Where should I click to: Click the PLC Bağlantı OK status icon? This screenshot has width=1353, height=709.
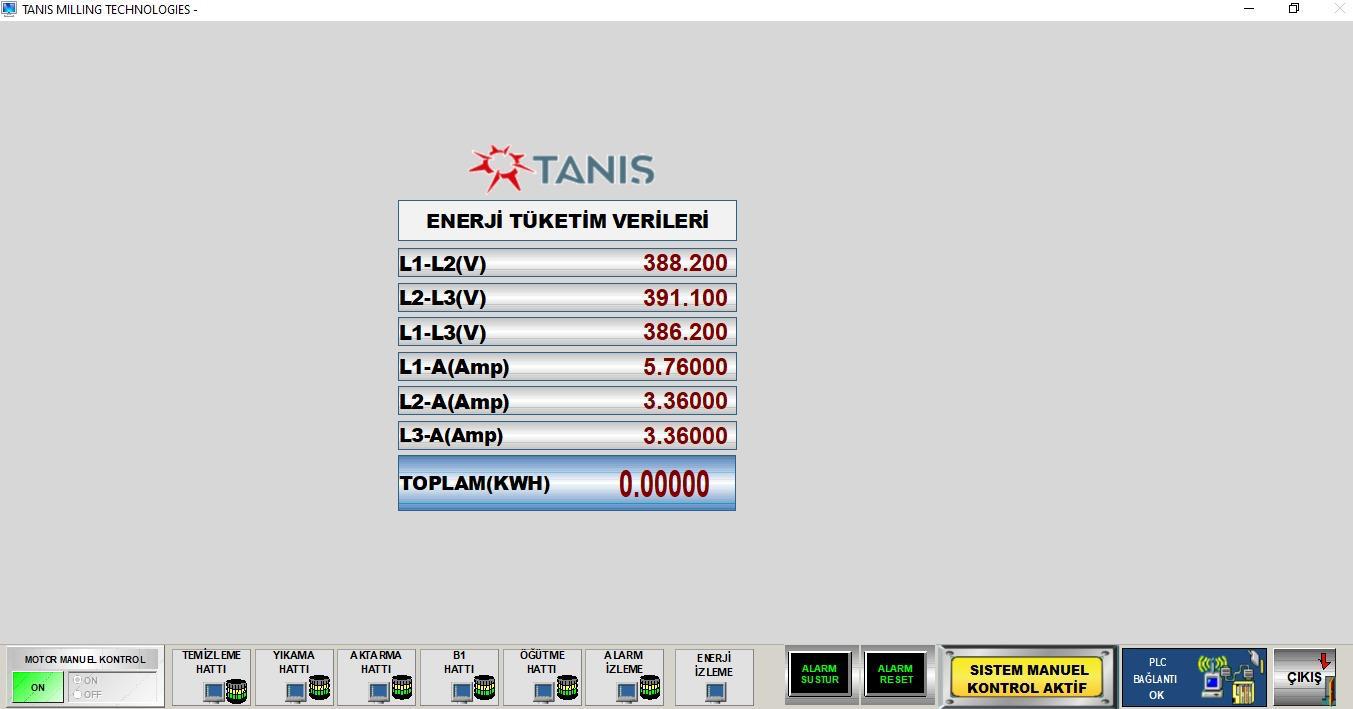click(1194, 677)
